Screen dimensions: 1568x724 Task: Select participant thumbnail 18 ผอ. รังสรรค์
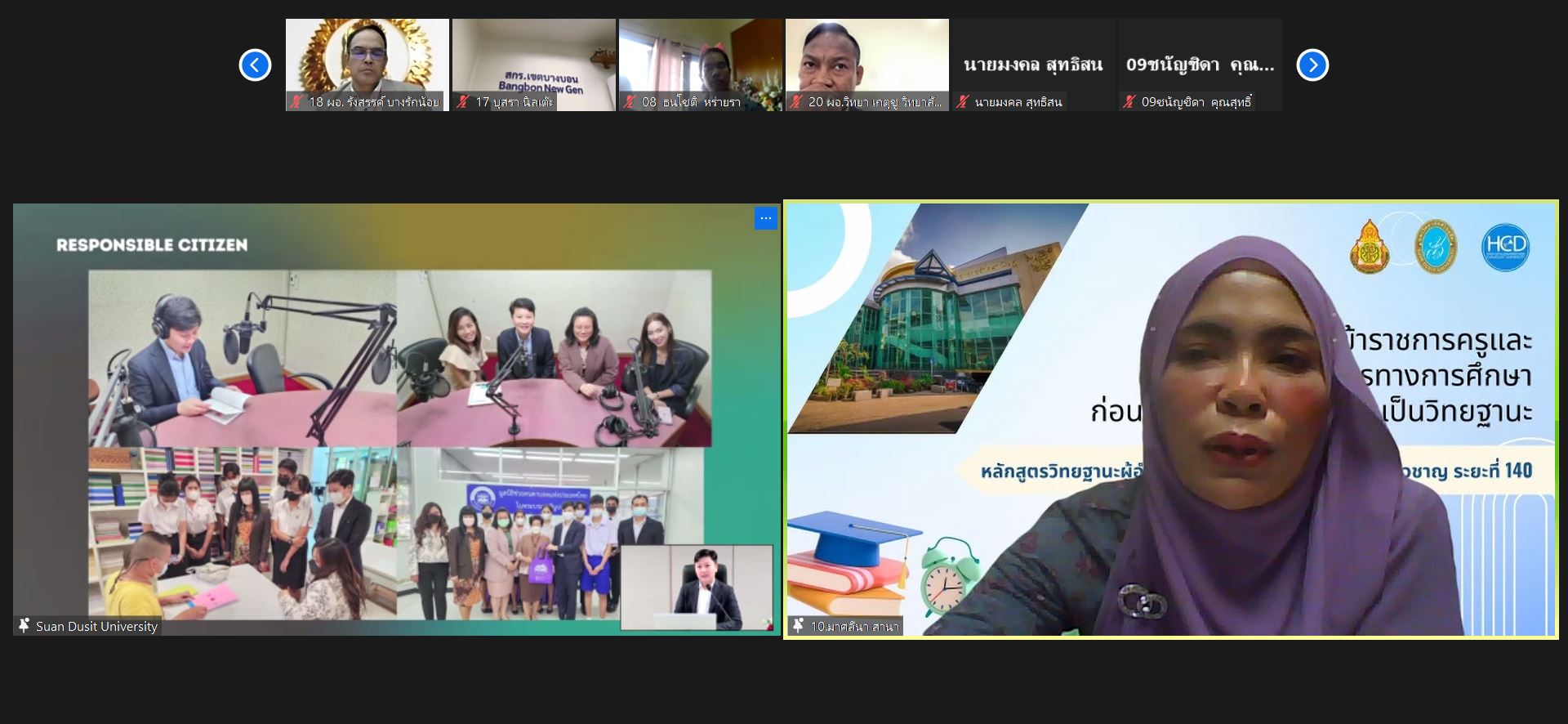(367, 65)
